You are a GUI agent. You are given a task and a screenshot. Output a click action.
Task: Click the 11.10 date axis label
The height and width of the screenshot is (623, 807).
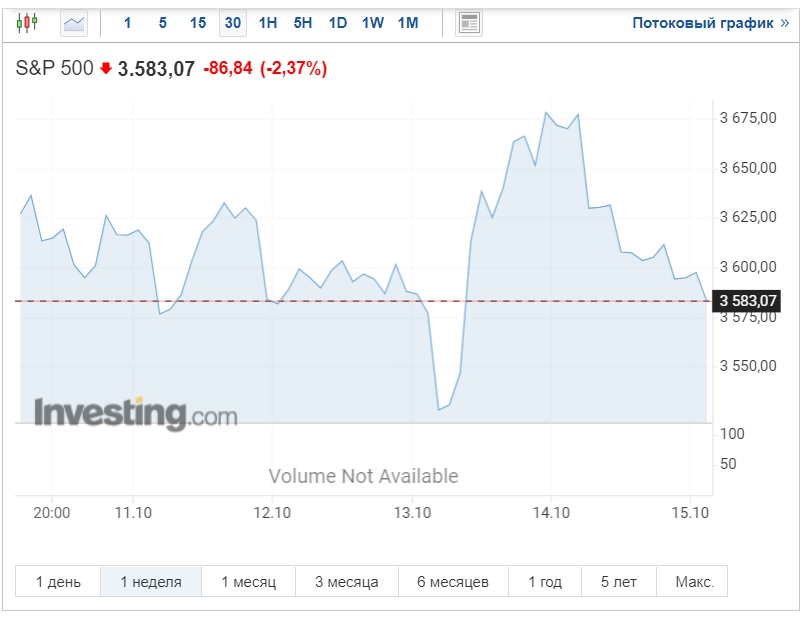pyautogui.click(x=133, y=513)
